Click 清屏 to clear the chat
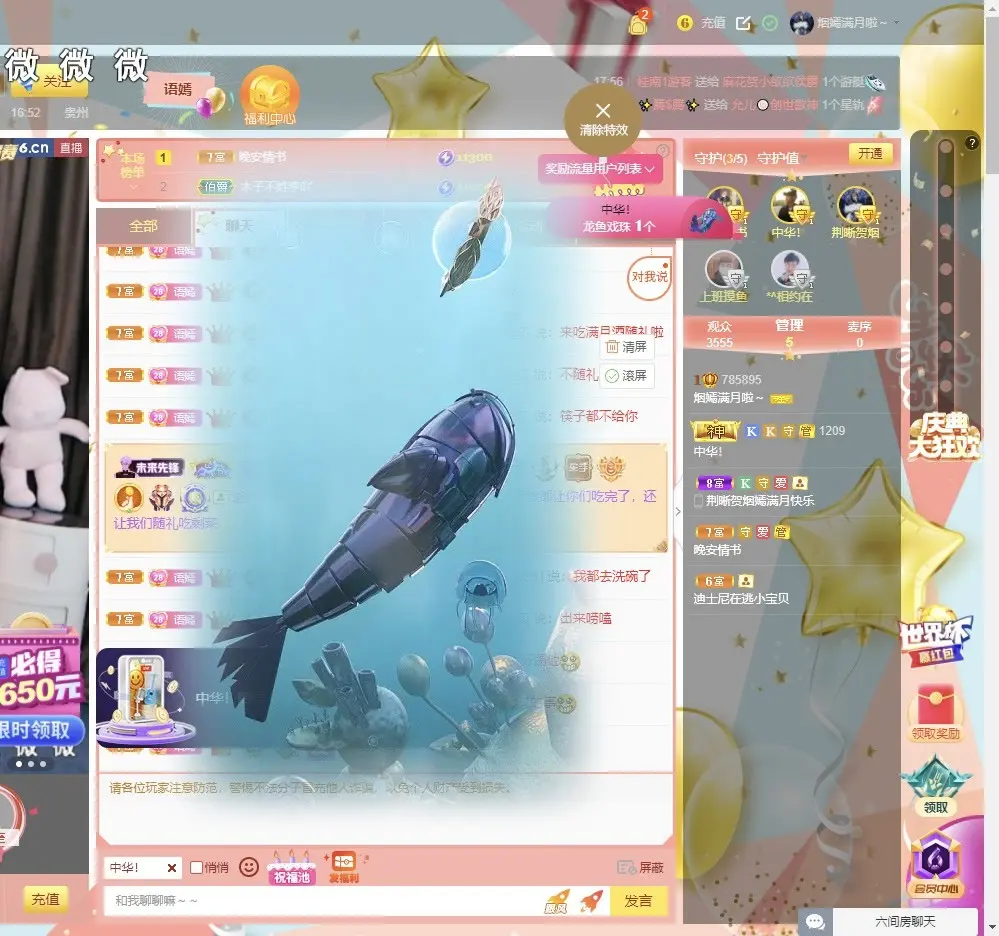999x936 pixels. coord(627,347)
